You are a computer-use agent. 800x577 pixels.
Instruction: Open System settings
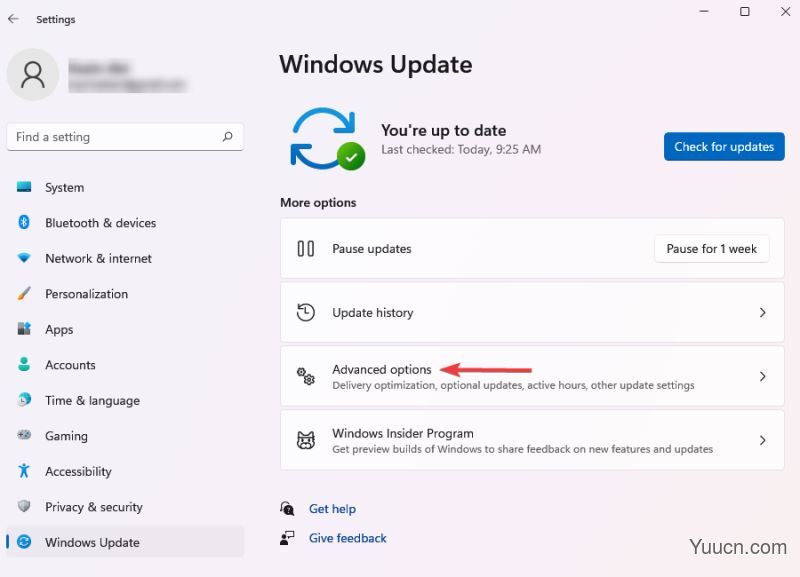pos(125,187)
